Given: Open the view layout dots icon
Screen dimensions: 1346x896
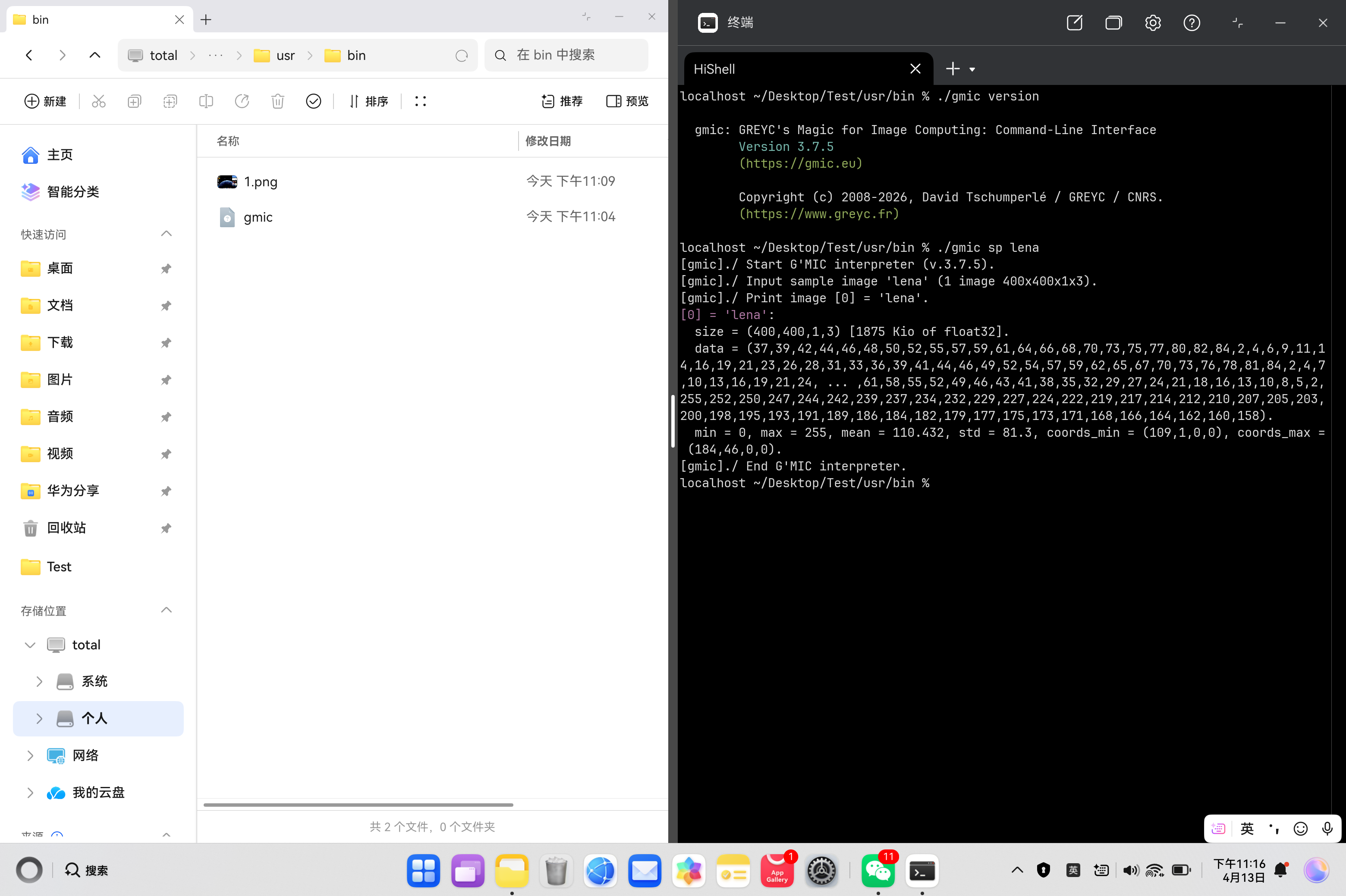Looking at the screenshot, I should 421,101.
